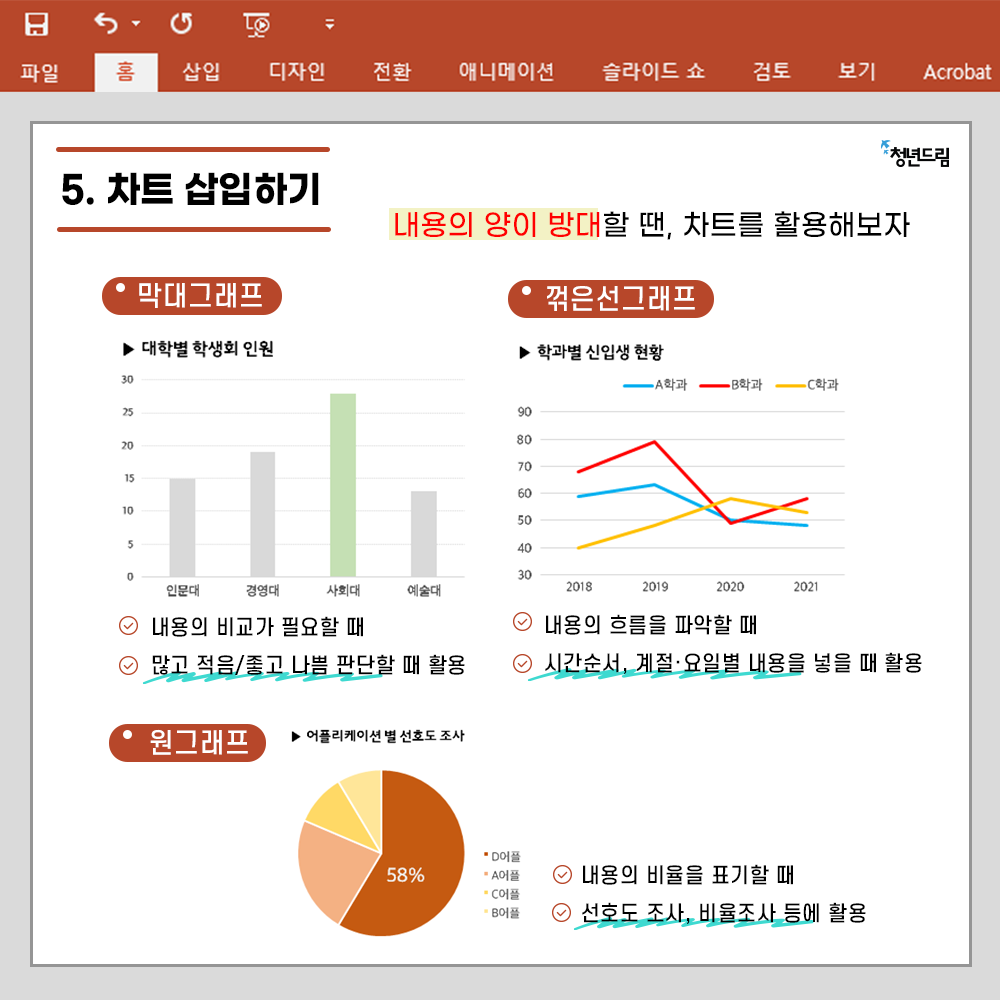Click the 꺾은선그래프 label button
Viewport: 1000px width, 1000px height.
pyautogui.click(x=611, y=298)
